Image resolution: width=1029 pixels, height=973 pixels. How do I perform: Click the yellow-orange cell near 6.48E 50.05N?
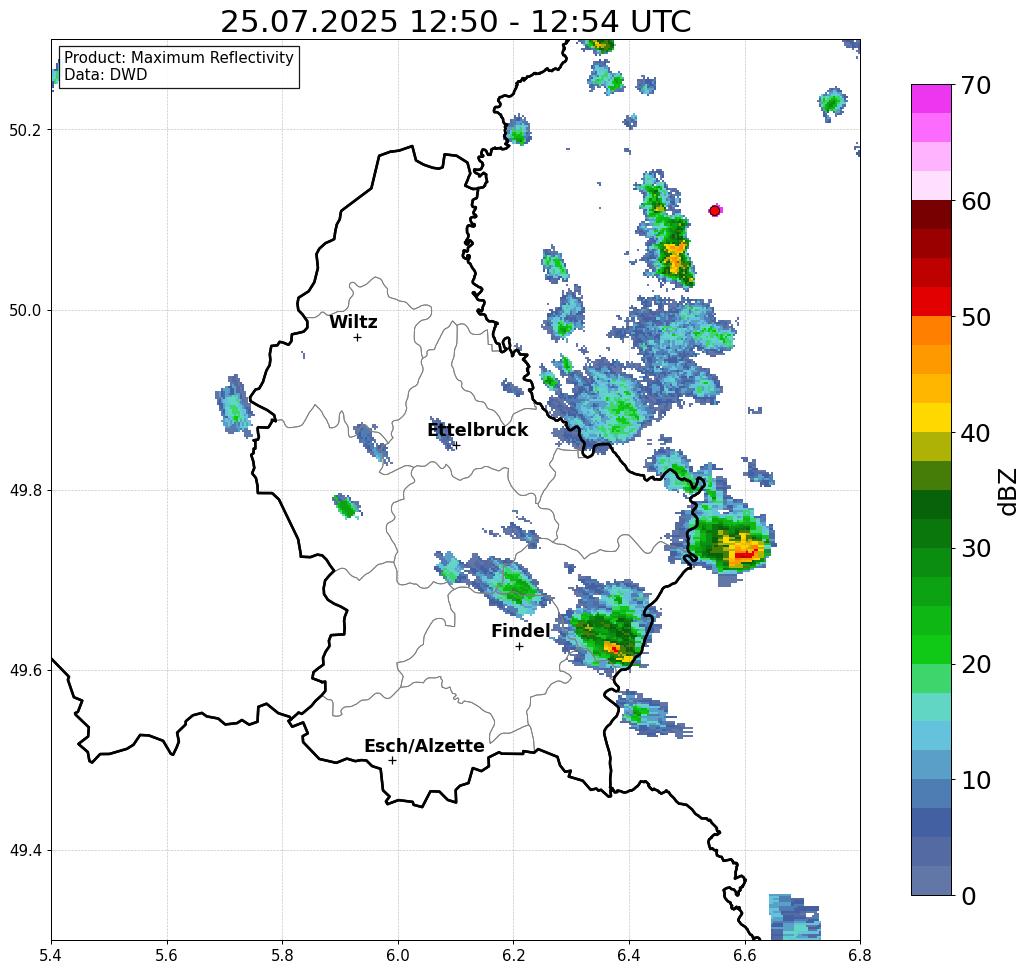[x=674, y=257]
